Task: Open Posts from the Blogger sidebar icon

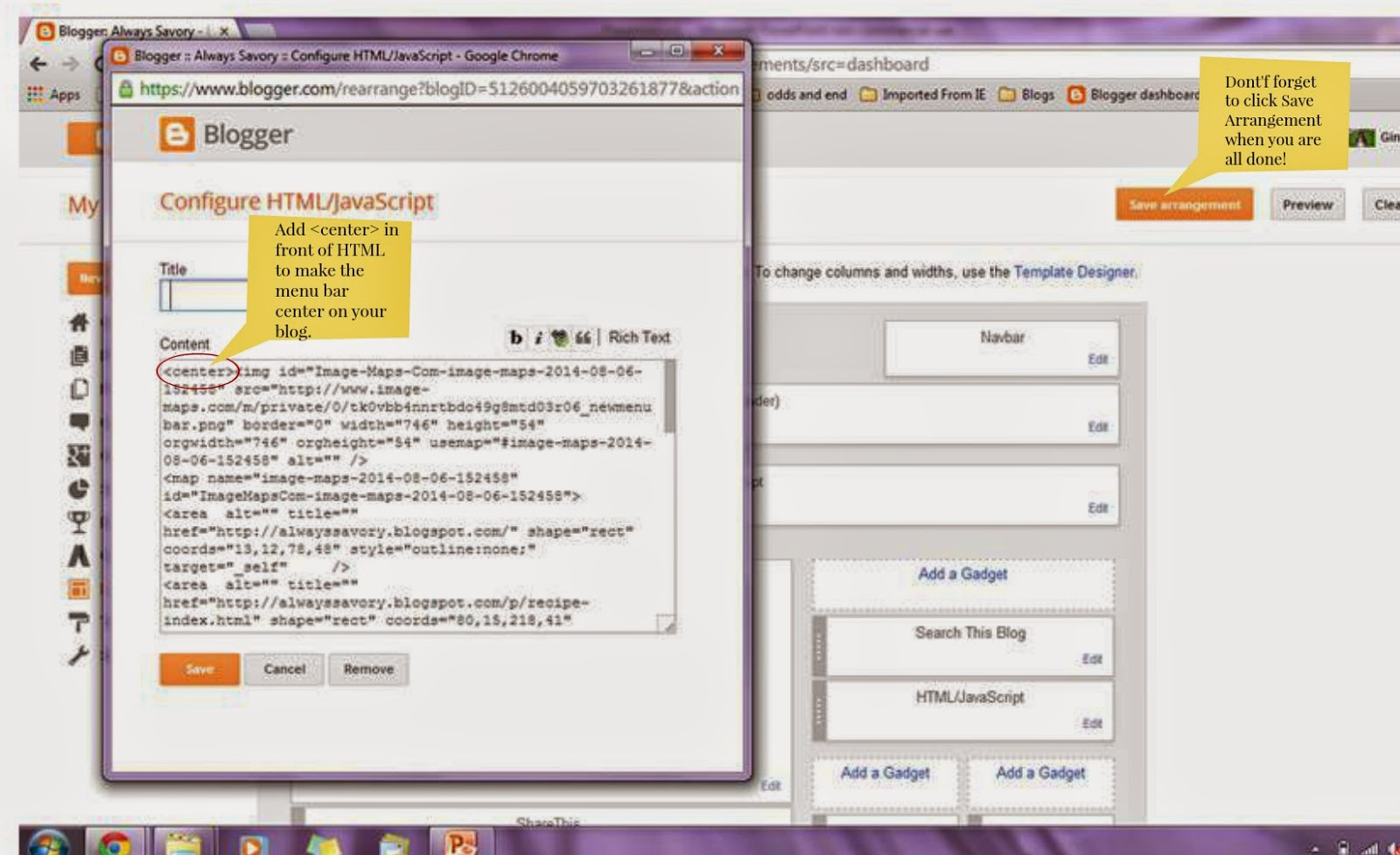Action: 79,356
